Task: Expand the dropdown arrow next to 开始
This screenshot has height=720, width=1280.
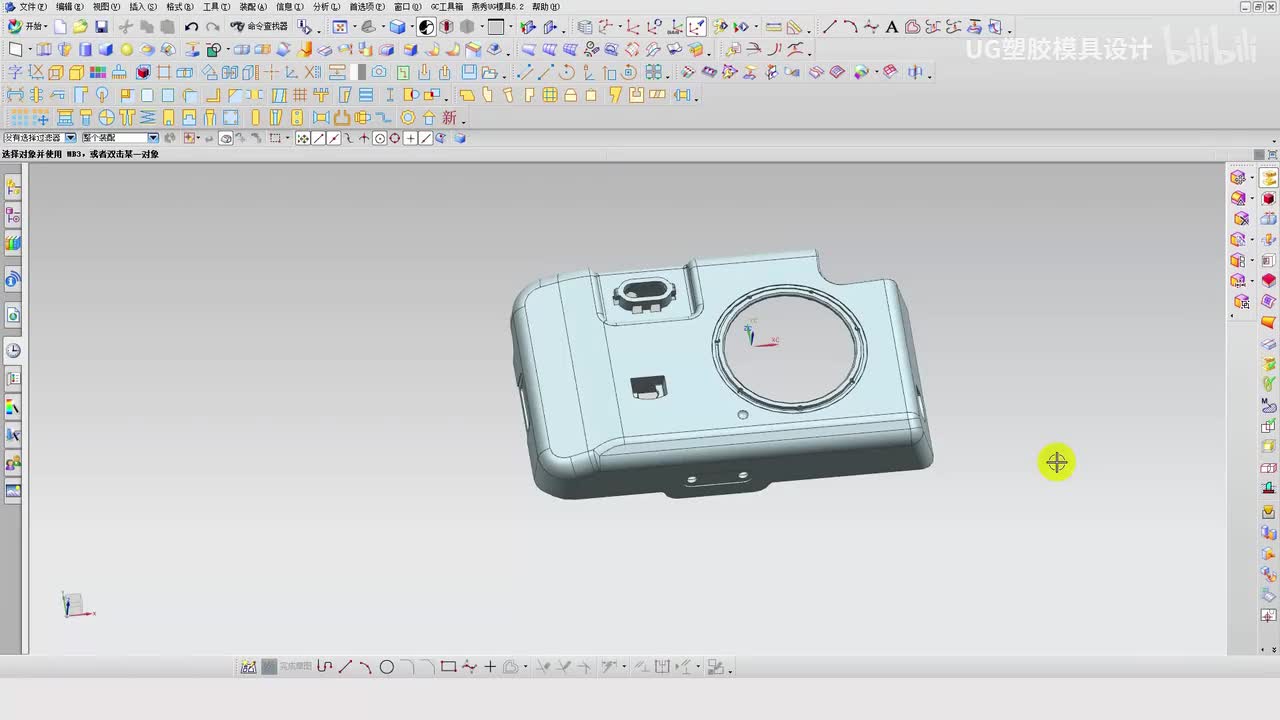Action: pyautogui.click(x=47, y=27)
